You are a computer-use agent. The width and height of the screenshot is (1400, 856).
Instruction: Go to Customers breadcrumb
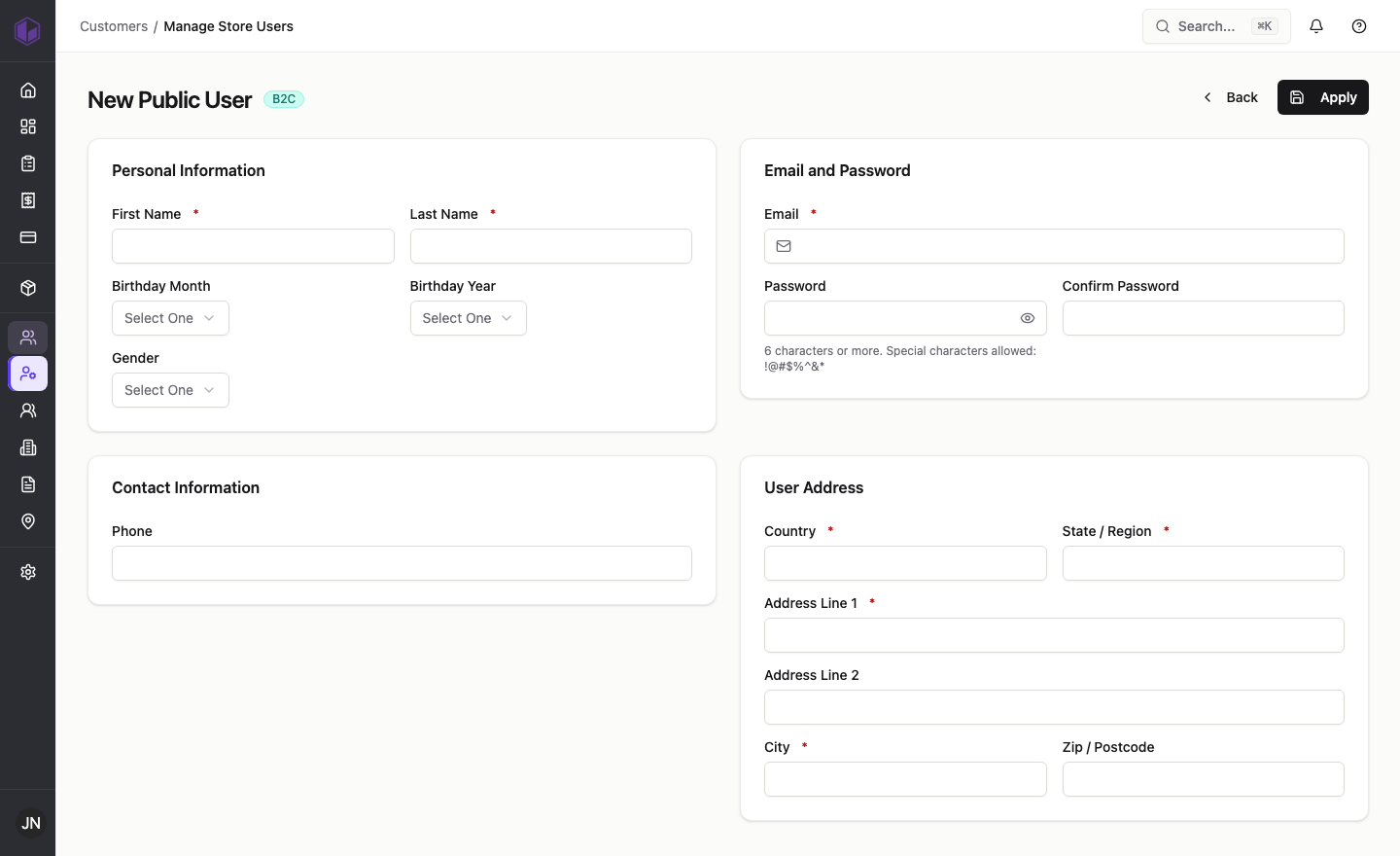point(114,26)
